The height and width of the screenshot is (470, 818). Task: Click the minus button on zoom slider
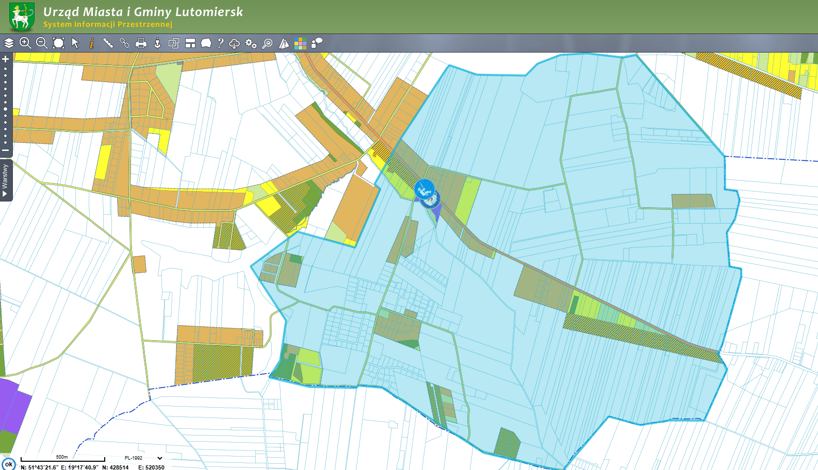[5, 151]
